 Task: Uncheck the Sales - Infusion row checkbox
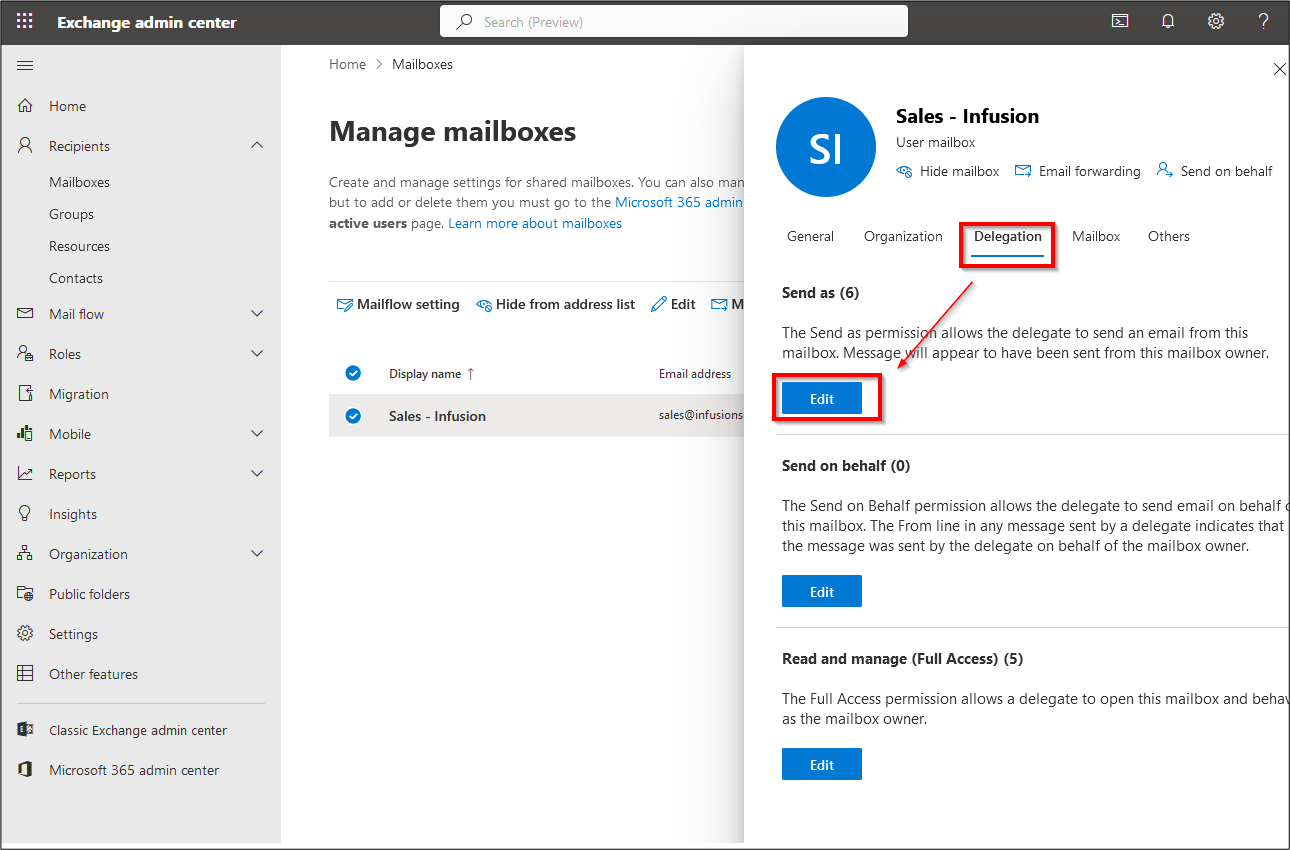click(x=353, y=416)
